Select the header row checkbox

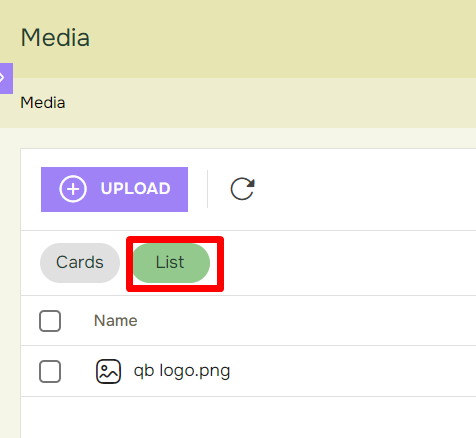point(50,321)
